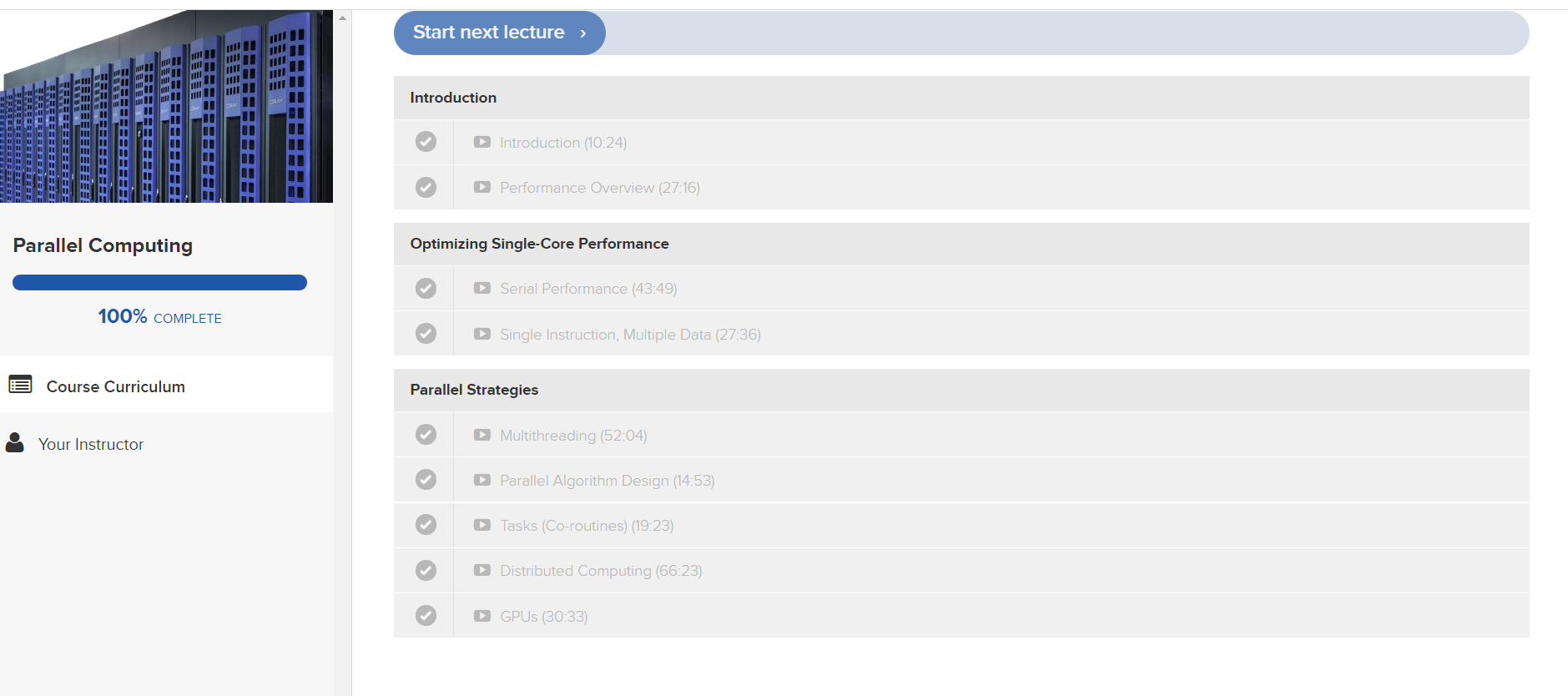Click the 100% complete progress bar
1568x696 pixels.
pos(159,282)
